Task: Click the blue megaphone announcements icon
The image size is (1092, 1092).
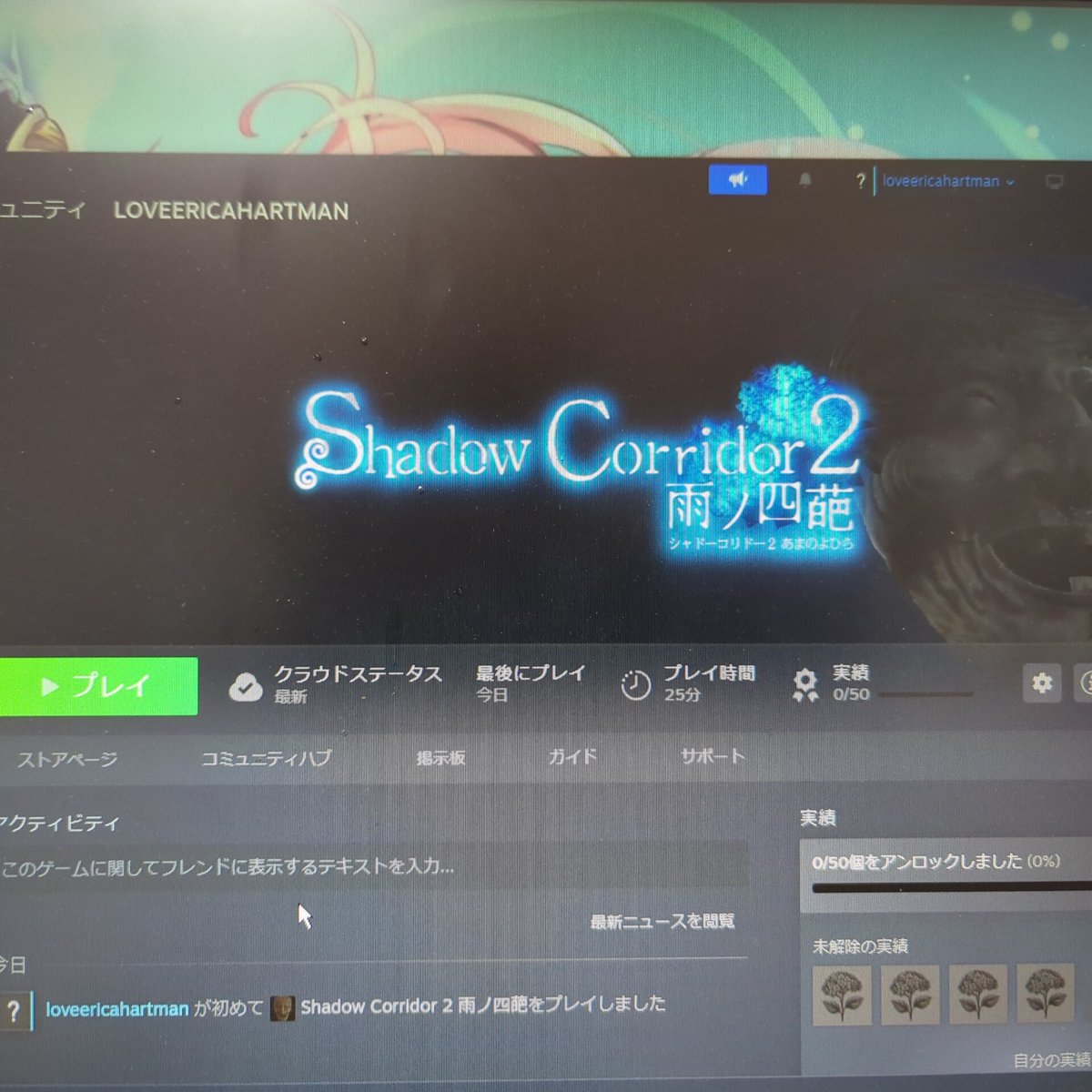Action: click(737, 179)
